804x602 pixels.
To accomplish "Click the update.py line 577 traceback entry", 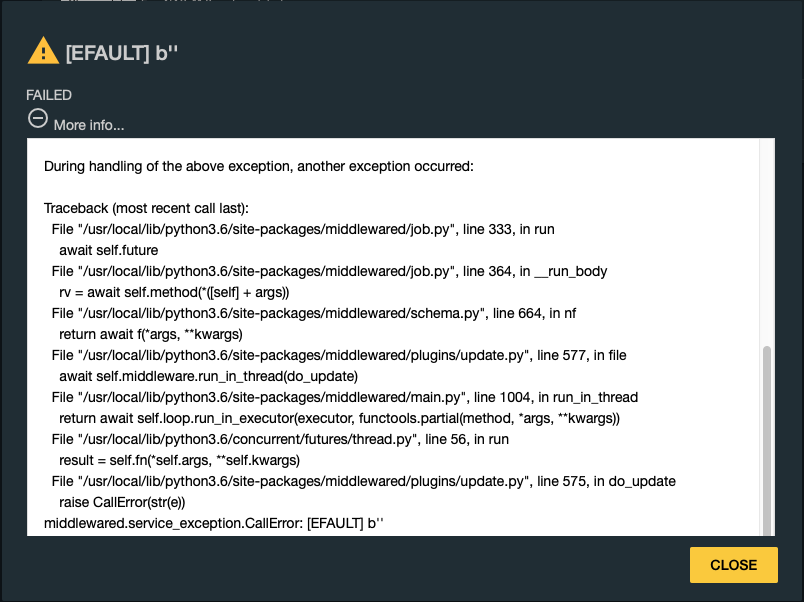I will [x=338, y=355].
